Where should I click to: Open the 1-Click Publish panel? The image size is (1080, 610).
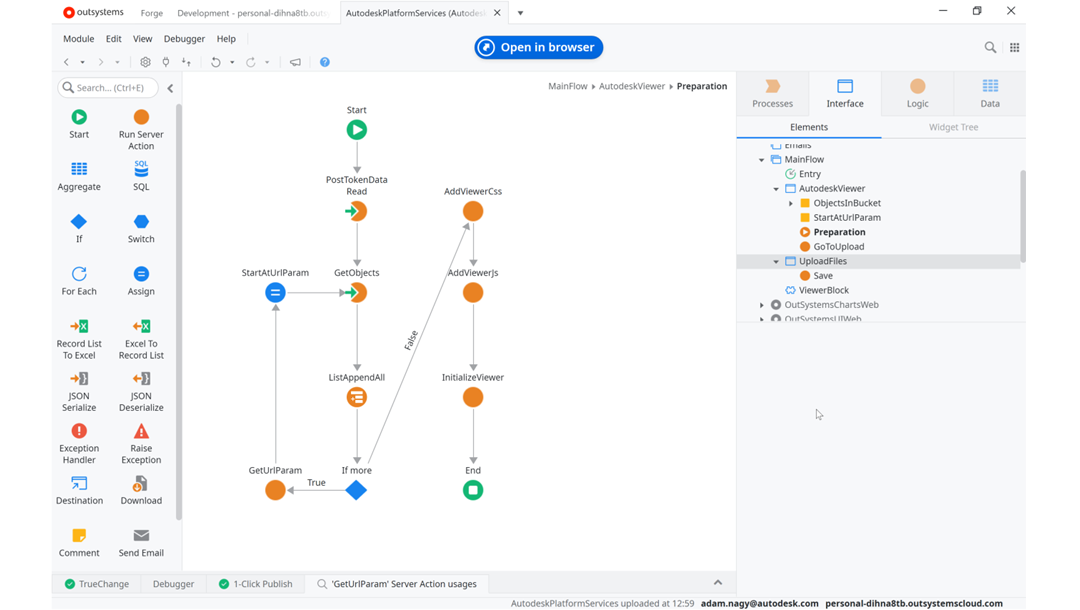tap(255, 584)
